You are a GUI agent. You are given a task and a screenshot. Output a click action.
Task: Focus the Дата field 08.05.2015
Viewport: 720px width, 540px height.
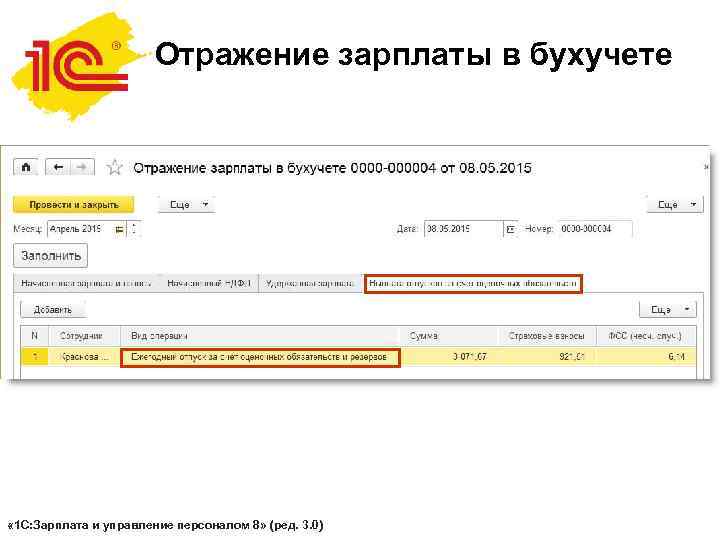[464, 229]
